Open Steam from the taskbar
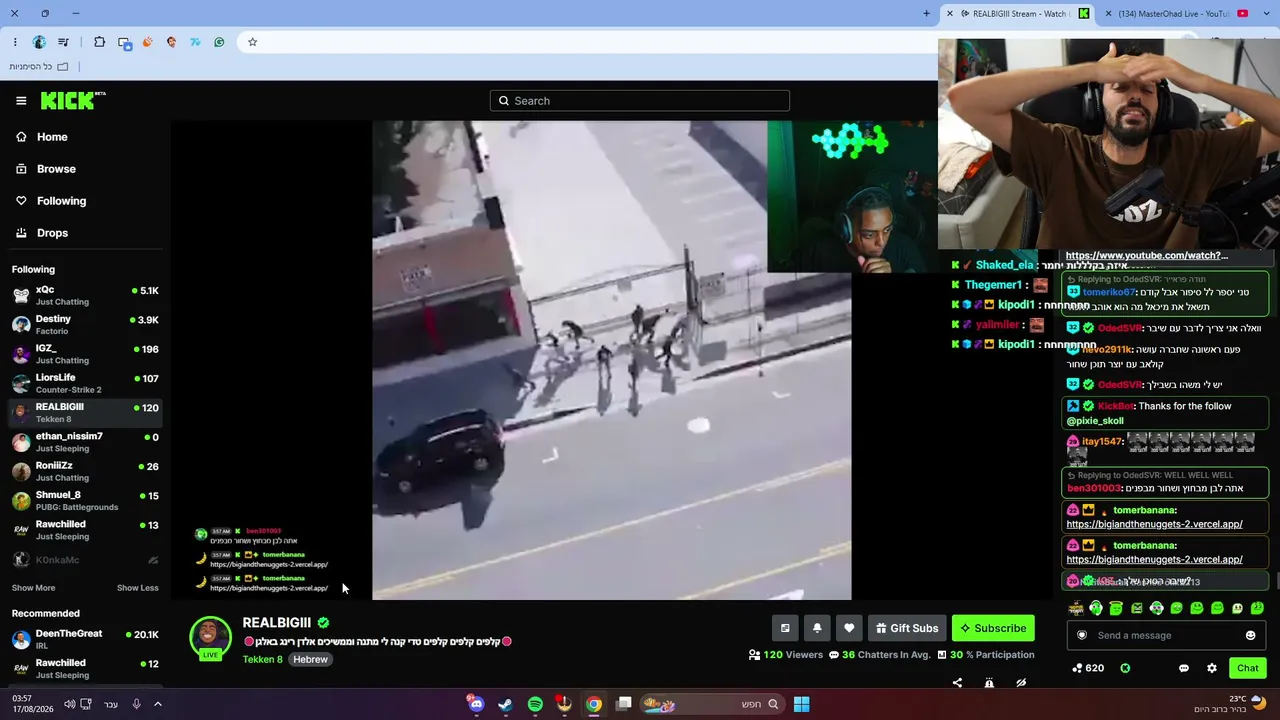Screen dimensions: 1280x720 505,704
